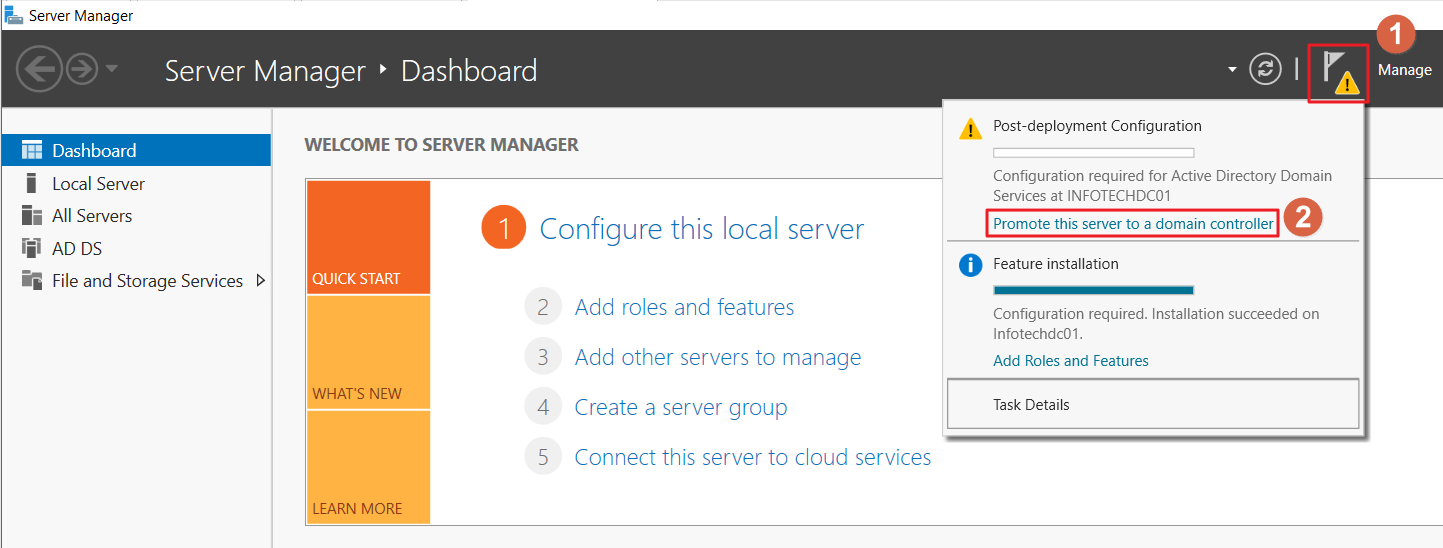Image resolution: width=1443 pixels, height=548 pixels.
Task: Click the Server Manager title bar icon
Action: [14, 15]
